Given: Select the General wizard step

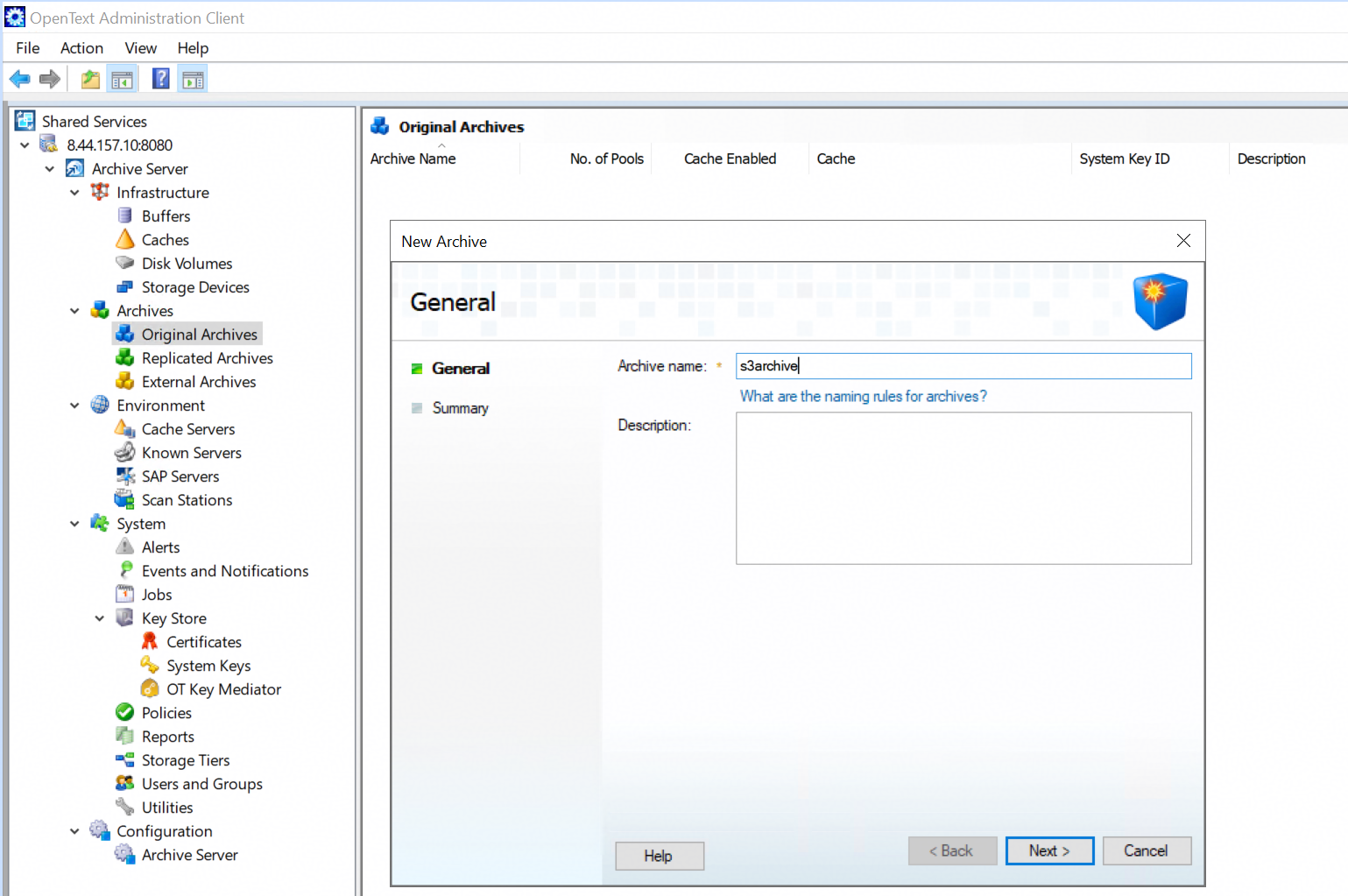Looking at the screenshot, I should pyautogui.click(x=461, y=369).
